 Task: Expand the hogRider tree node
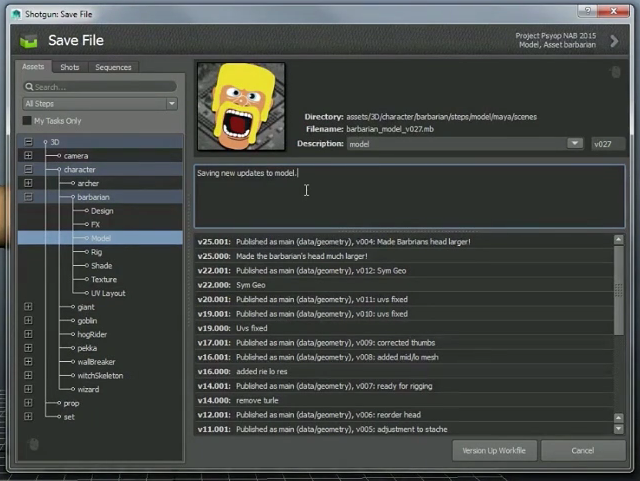28,334
